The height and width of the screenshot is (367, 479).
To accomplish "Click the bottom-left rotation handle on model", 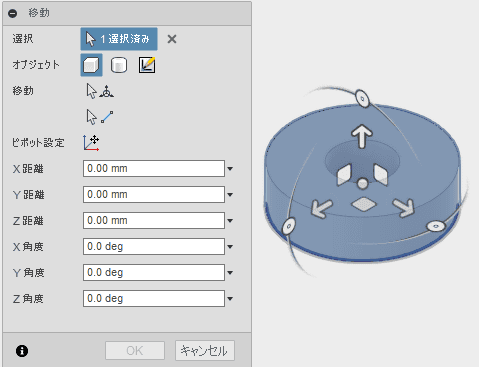I will coord(289,226).
